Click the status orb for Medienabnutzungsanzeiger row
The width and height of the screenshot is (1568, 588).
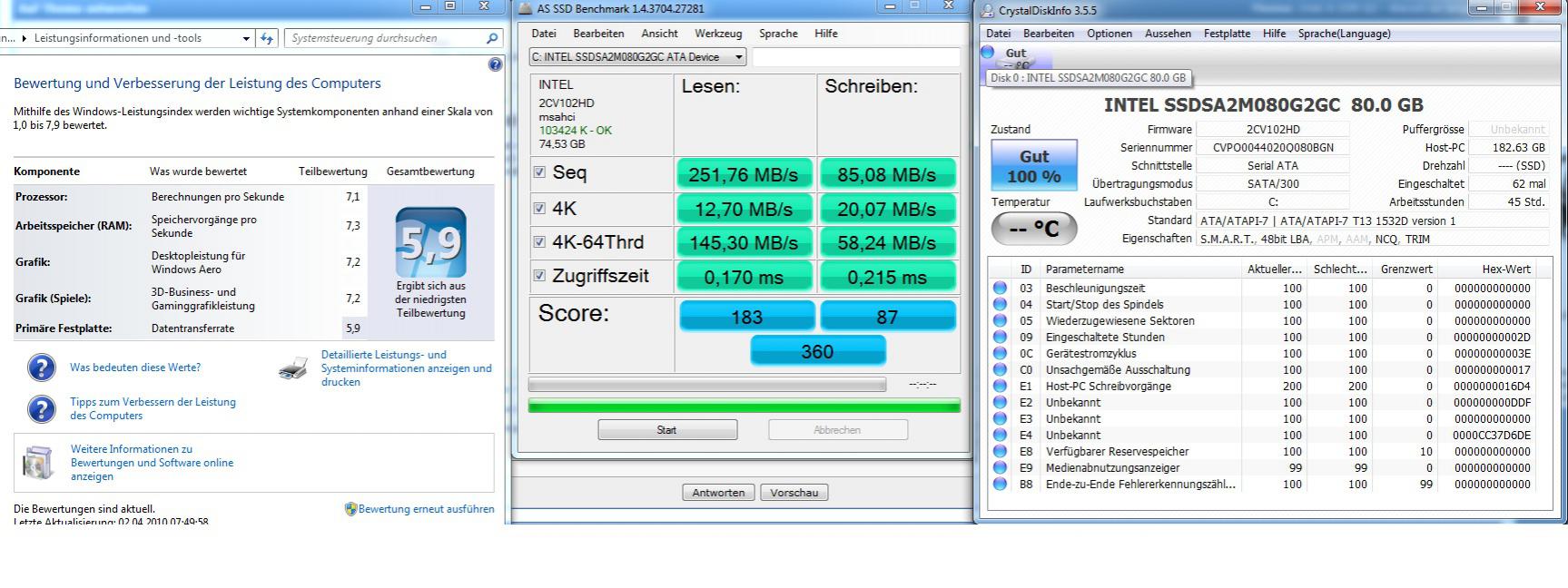point(1000,468)
